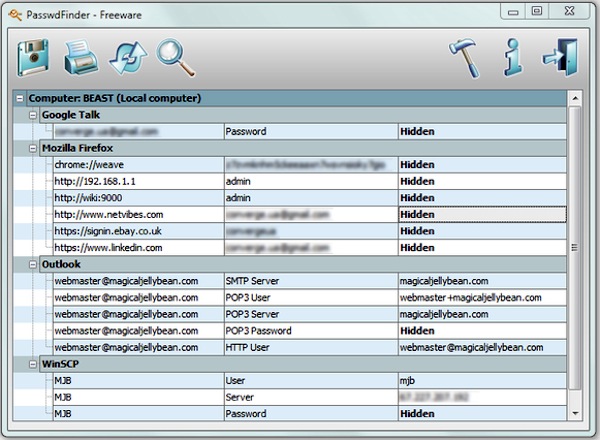Viewport: 600px width, 440px height.
Task: Collapse the Outlook group
Action: 33,265
